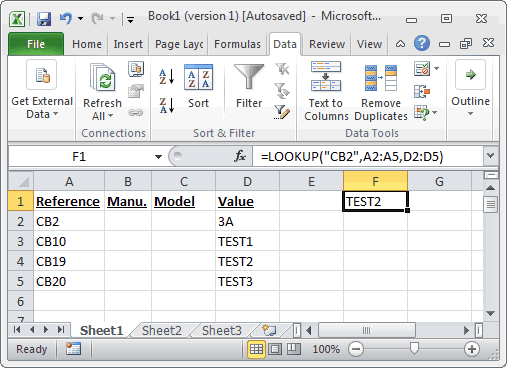Click the Advanced filter icon

[x=282, y=112]
